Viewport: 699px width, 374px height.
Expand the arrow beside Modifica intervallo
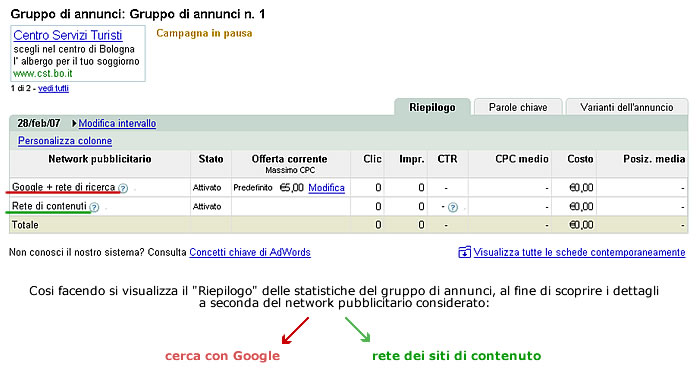pos(74,123)
